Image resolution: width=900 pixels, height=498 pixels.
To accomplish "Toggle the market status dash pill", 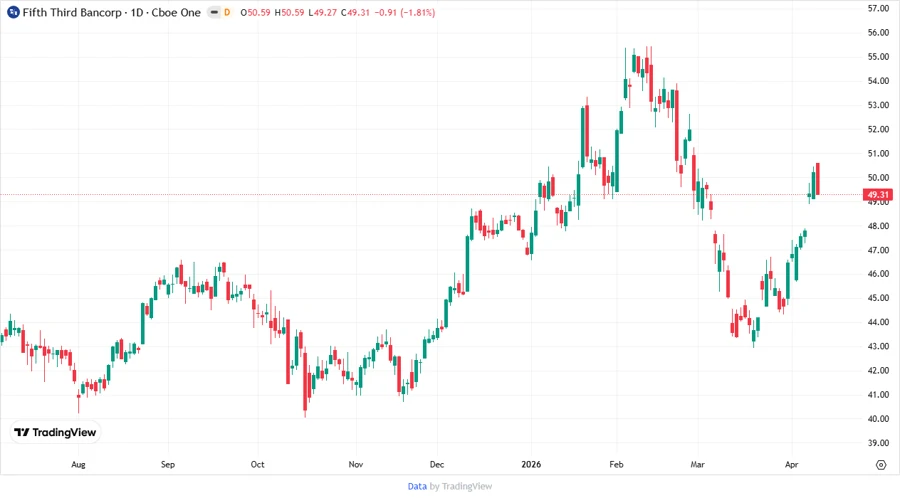I will [214, 12].
